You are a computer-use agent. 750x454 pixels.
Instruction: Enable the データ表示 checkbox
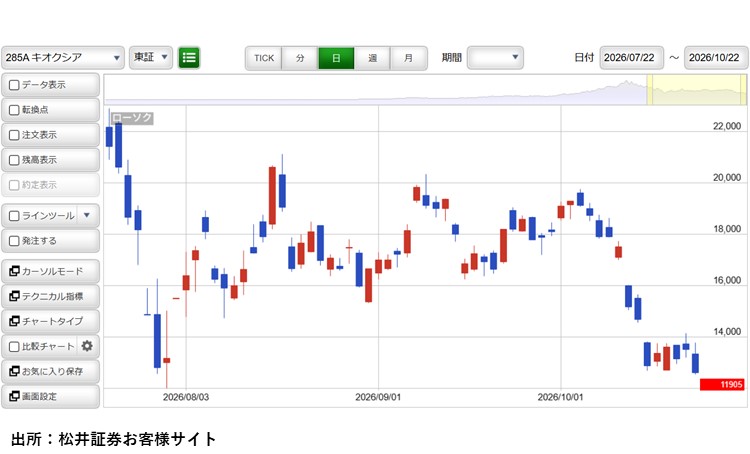click(x=14, y=85)
